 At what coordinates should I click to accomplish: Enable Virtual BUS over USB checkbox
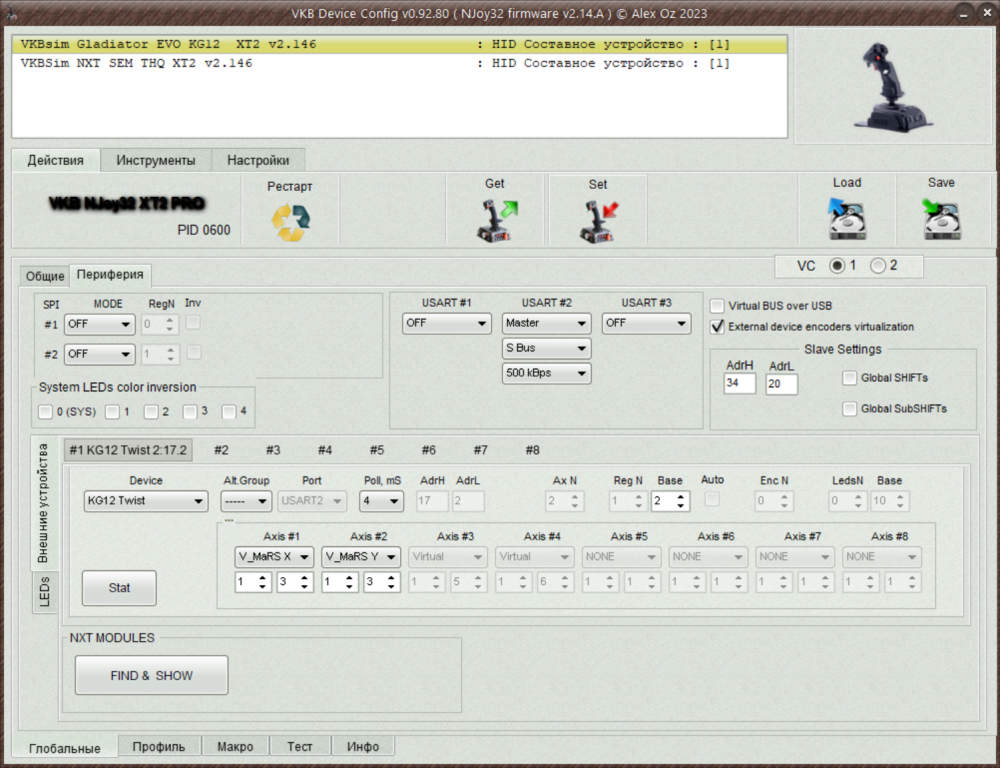coord(718,306)
